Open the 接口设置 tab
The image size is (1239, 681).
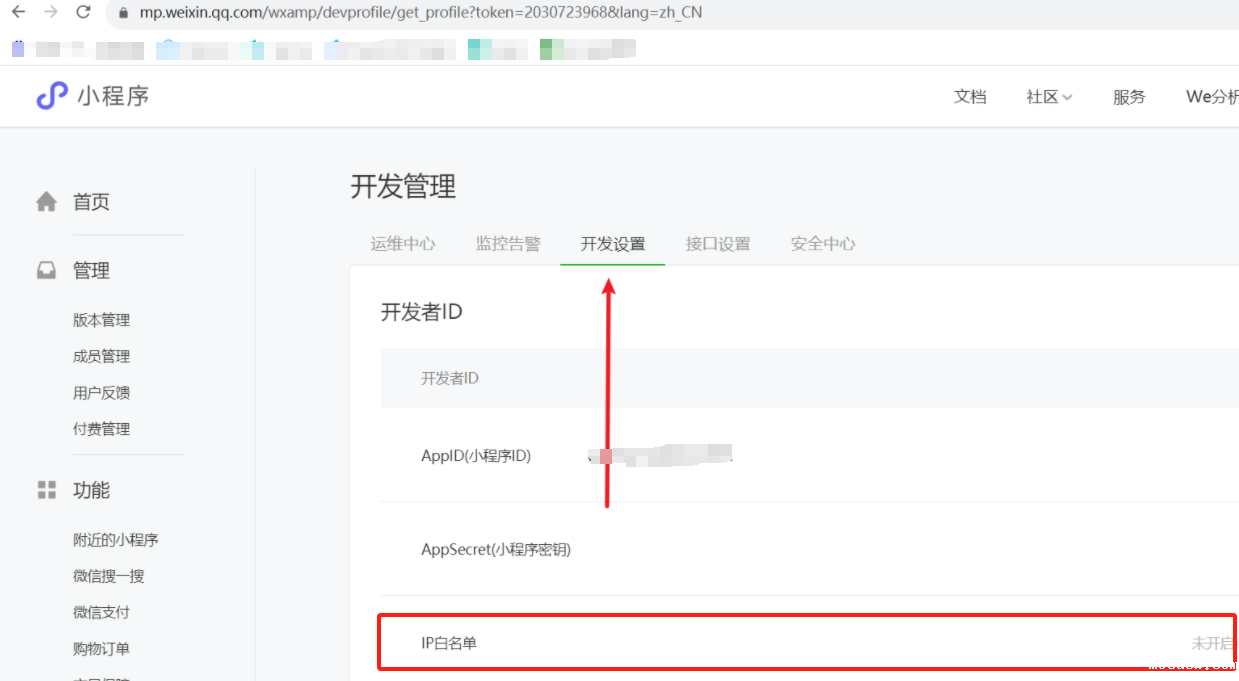tap(718, 244)
